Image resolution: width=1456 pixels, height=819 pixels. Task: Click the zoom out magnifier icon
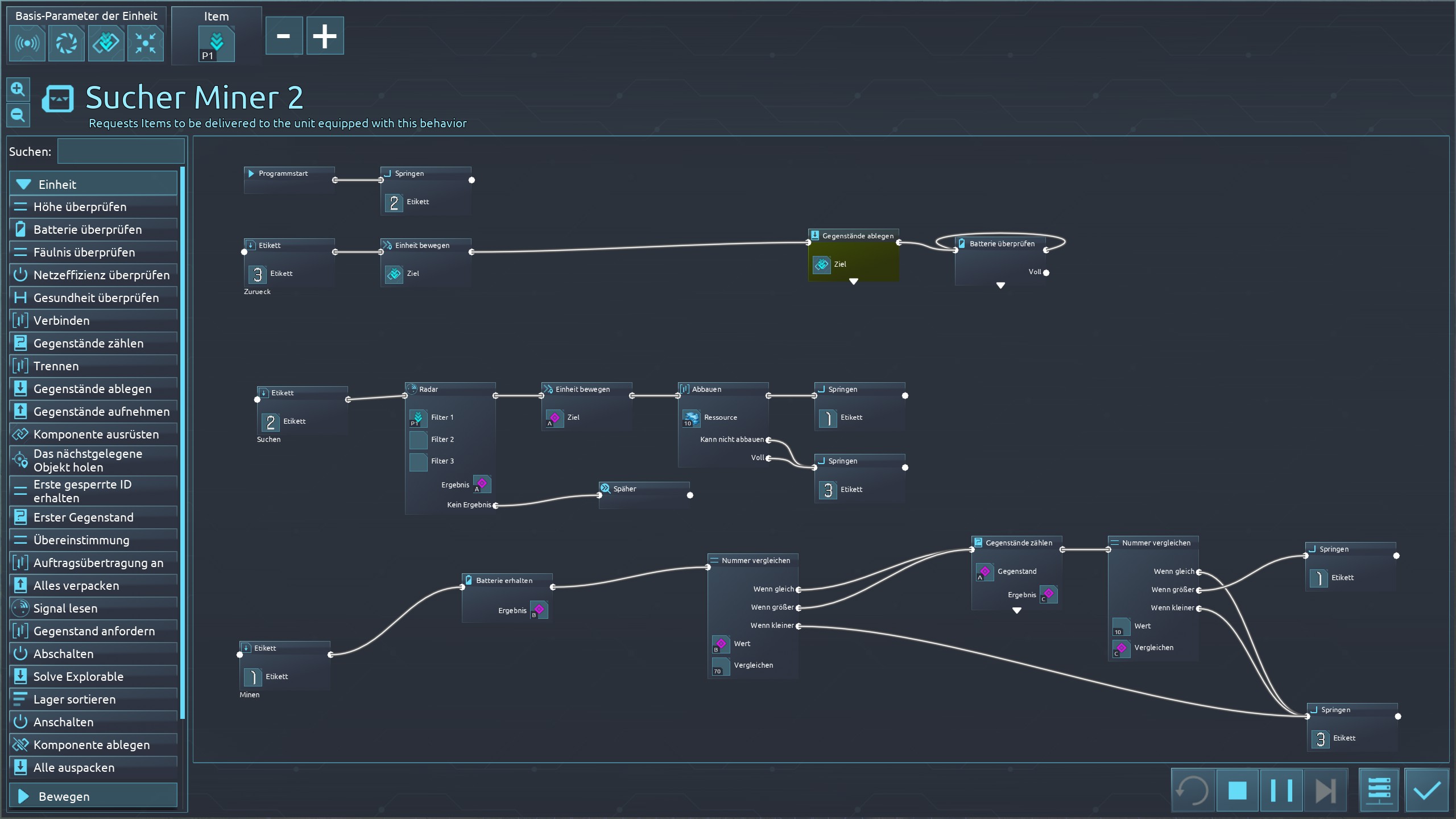(18, 115)
